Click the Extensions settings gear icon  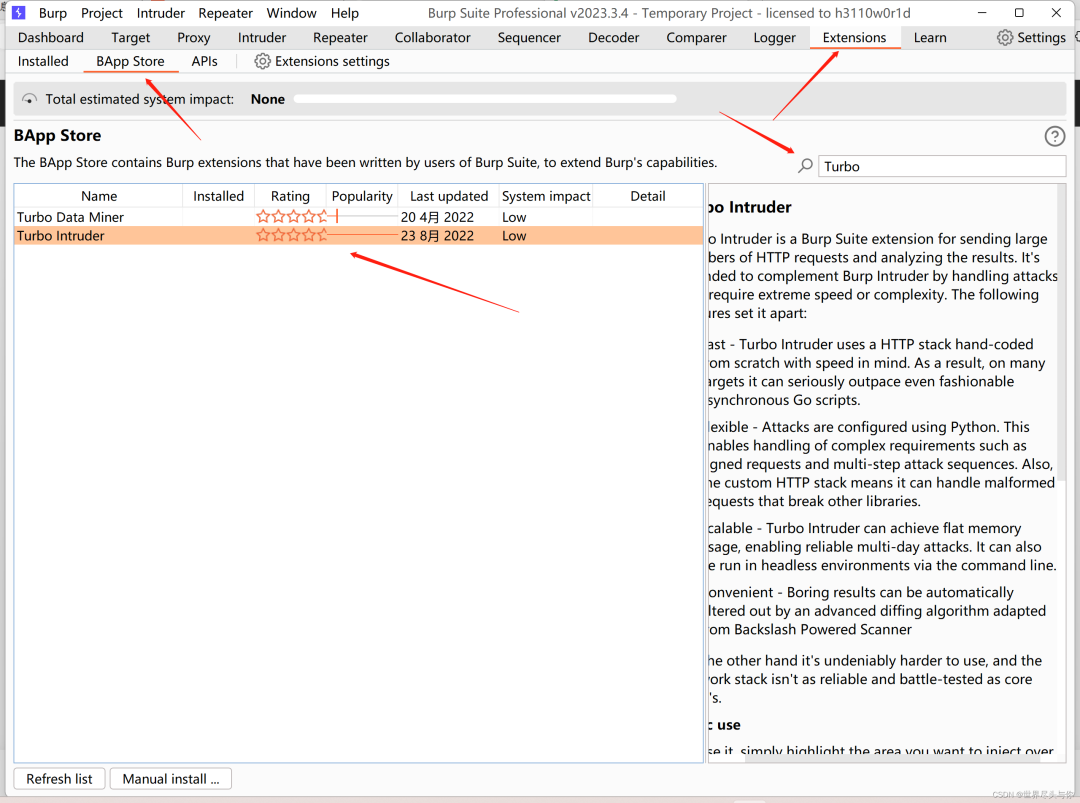coord(262,61)
